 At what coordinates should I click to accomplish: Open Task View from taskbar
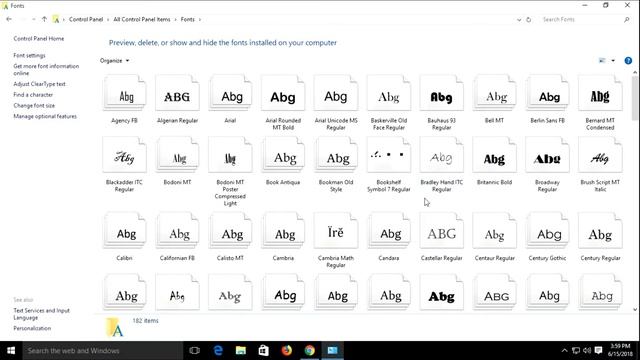(195, 351)
